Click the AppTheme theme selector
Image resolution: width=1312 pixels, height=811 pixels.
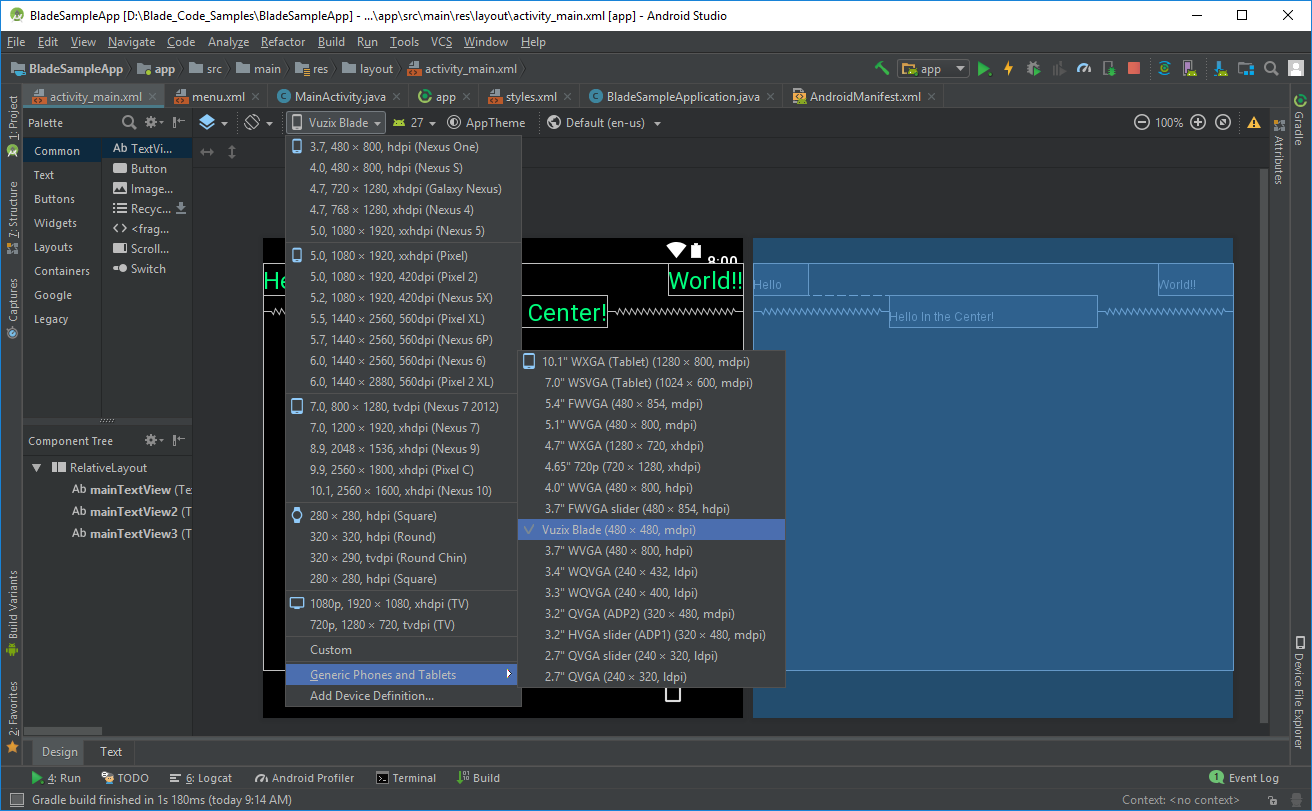(x=486, y=122)
